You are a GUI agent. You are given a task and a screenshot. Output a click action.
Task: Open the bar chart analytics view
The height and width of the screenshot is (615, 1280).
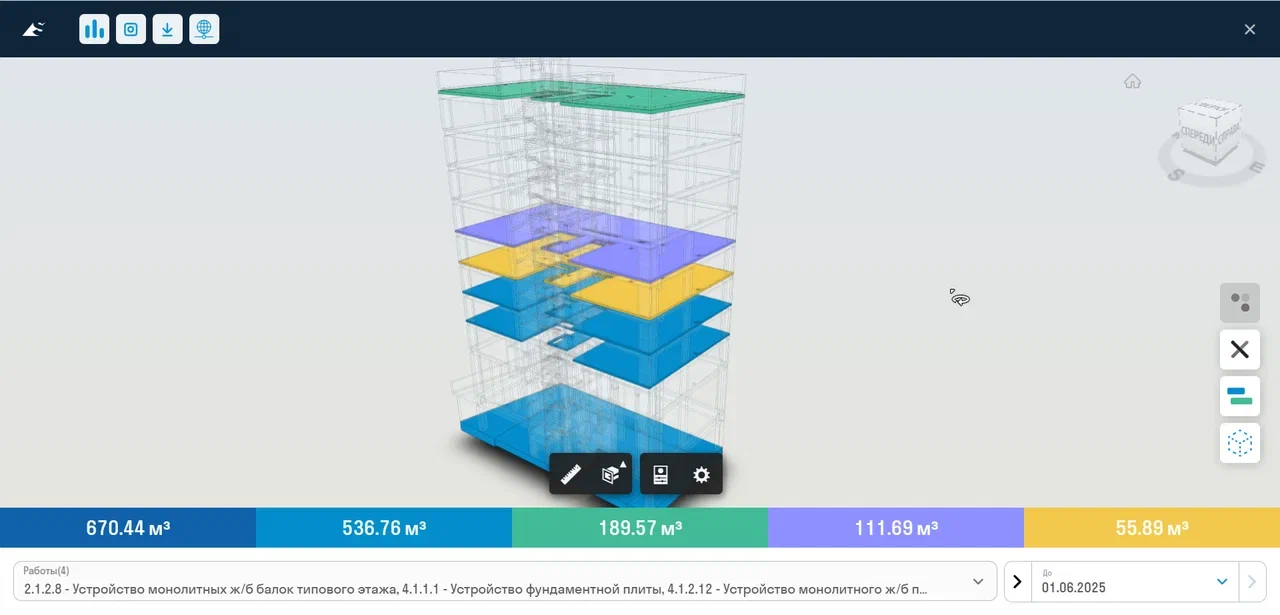(94, 29)
